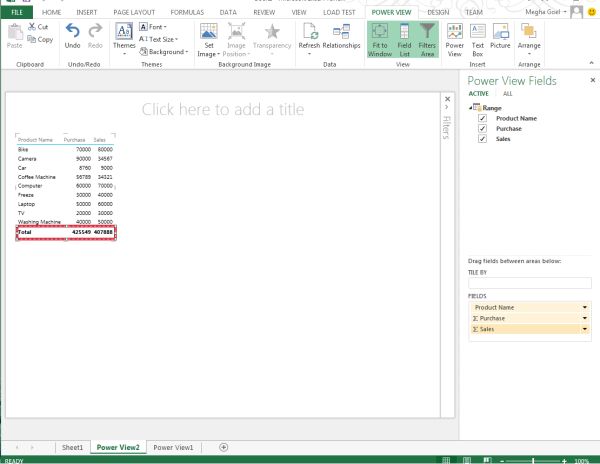600x464 pixels.
Task: Open the Power View1 sheet tab
Action: pyautogui.click(x=173, y=447)
